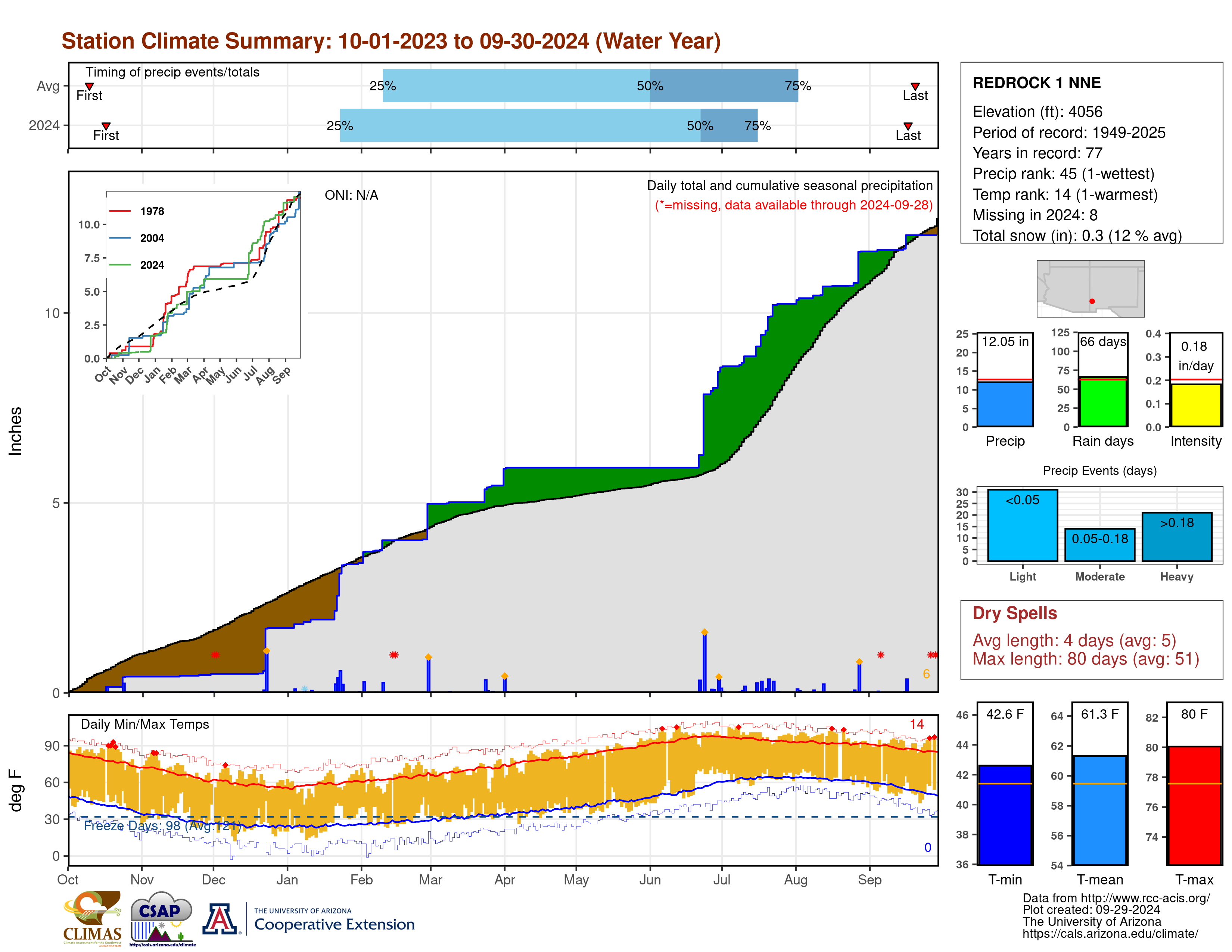
Task: Click the 'Precip Events (days)' heading
Action: click(x=1099, y=470)
